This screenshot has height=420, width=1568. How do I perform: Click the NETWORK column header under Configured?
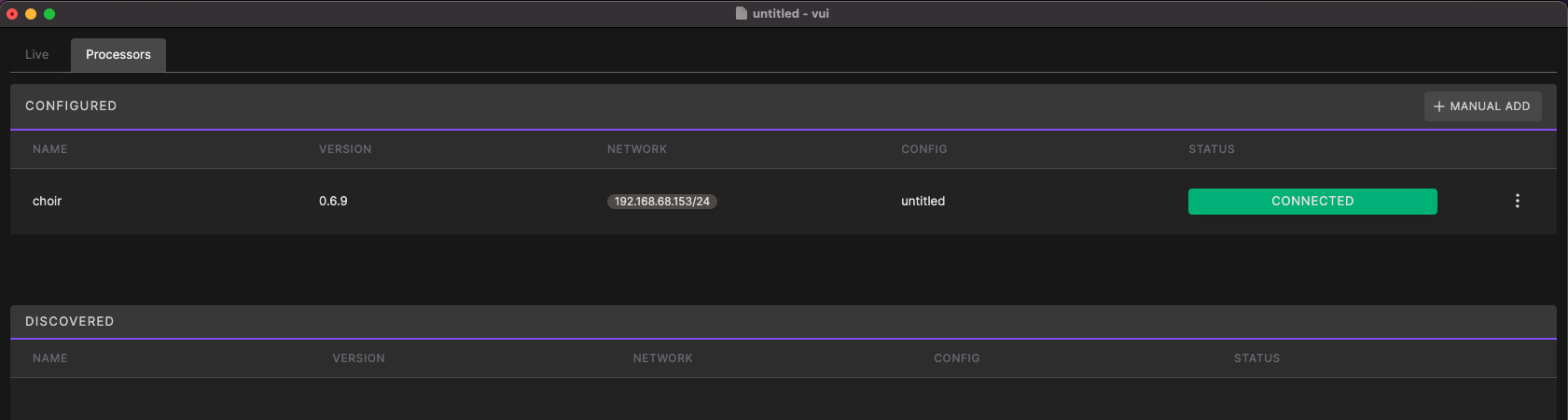pyautogui.click(x=637, y=149)
